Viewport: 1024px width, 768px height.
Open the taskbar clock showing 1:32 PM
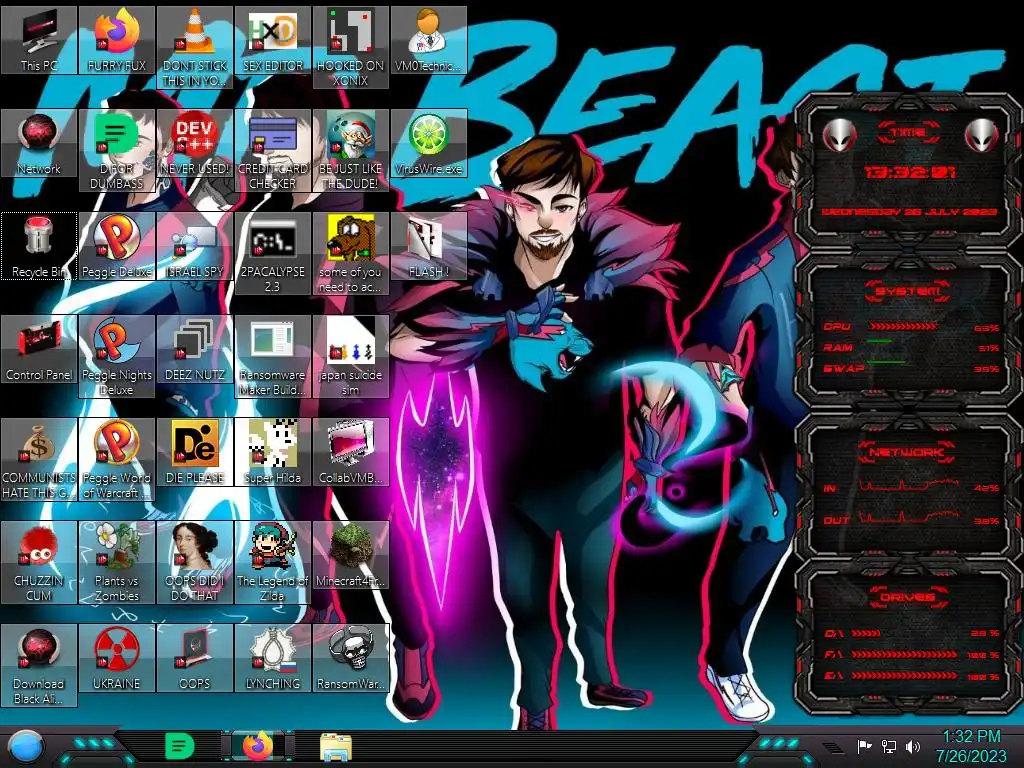[971, 746]
